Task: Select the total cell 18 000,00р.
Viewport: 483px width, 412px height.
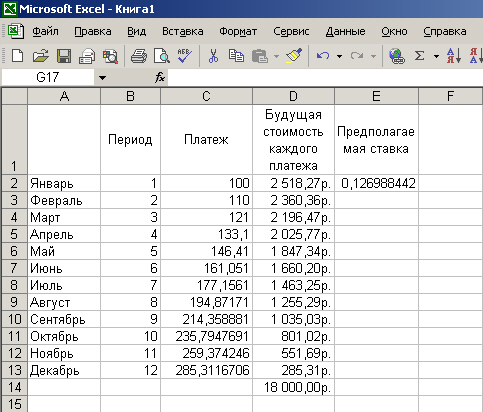Action: pyautogui.click(x=293, y=387)
